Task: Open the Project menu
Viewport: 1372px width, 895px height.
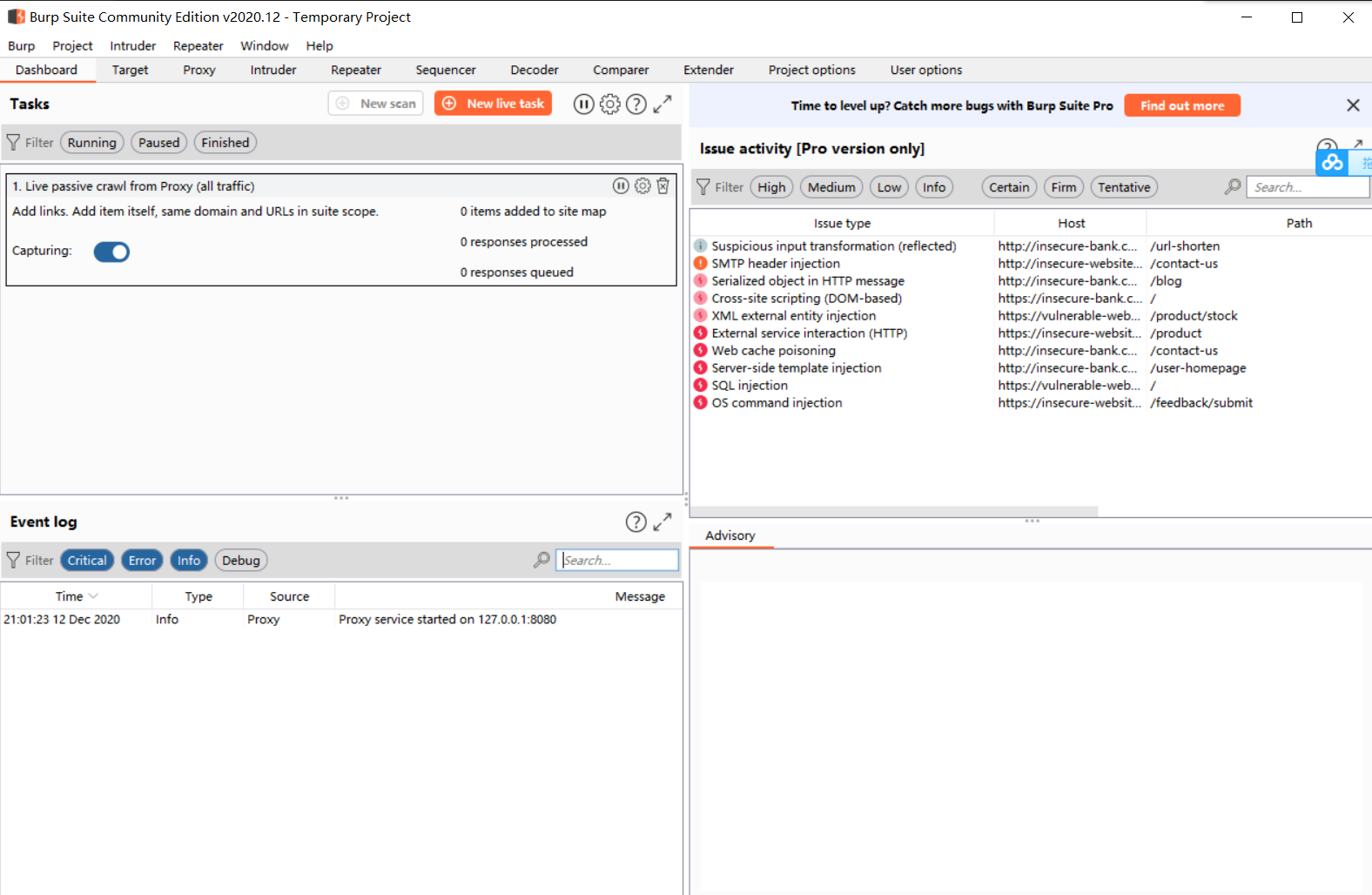Action: [x=72, y=46]
